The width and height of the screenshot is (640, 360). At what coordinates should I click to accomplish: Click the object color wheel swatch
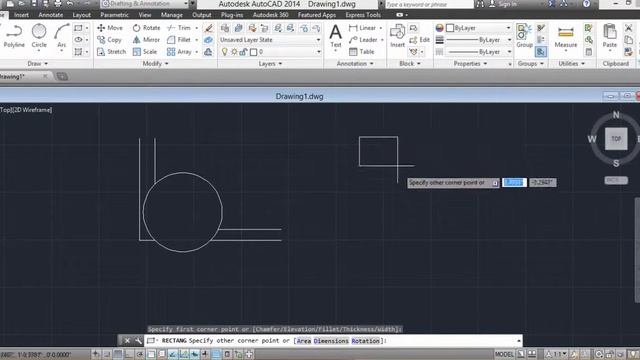click(x=439, y=28)
